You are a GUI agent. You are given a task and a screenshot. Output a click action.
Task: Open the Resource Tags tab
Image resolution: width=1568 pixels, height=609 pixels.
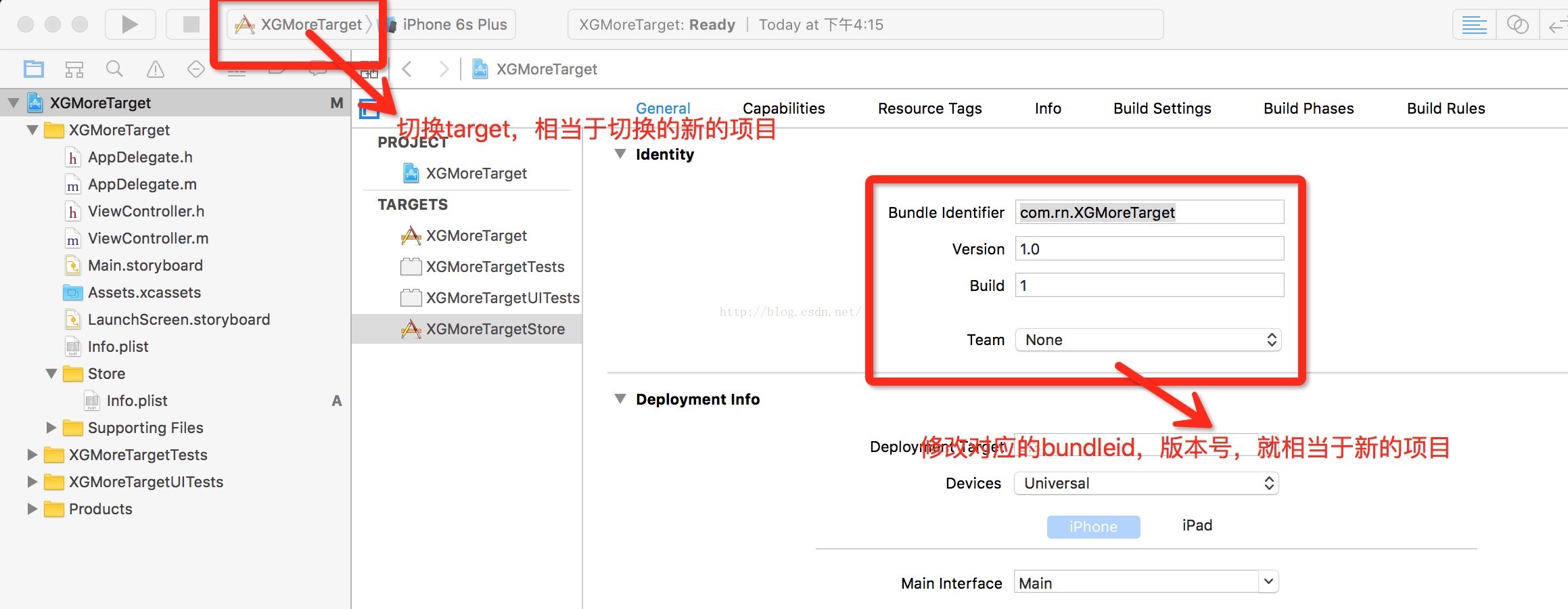[929, 108]
